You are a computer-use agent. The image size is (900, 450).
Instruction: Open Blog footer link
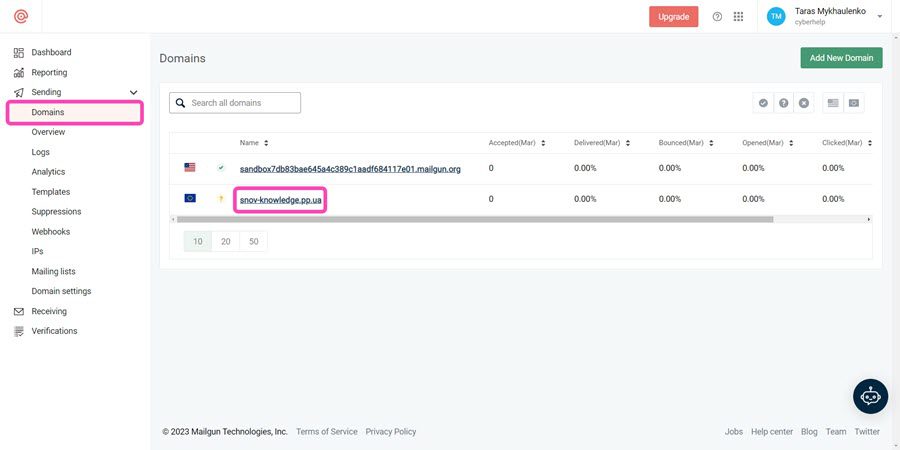(x=809, y=432)
